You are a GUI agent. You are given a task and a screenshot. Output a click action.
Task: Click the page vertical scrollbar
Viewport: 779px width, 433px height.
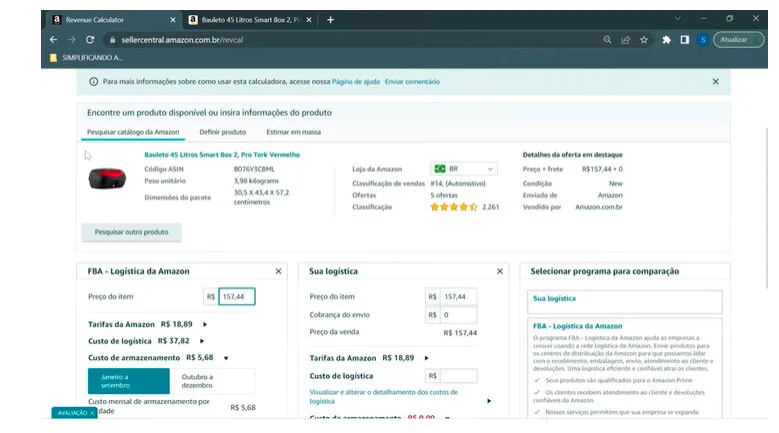(x=767, y=209)
